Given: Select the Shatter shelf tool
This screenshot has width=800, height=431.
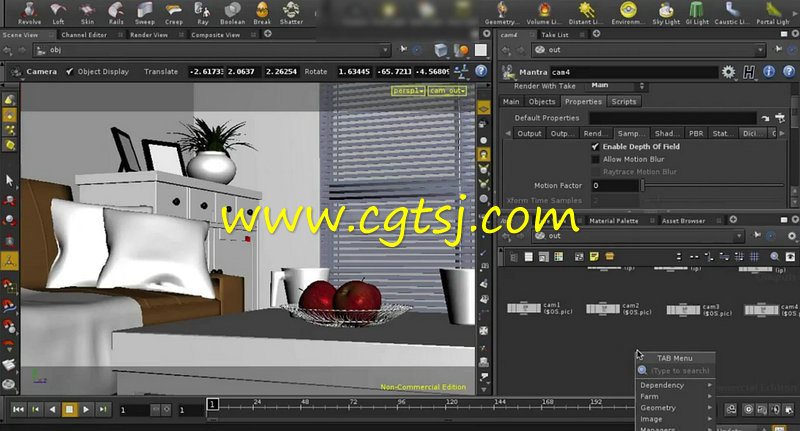Looking at the screenshot, I should 291,13.
